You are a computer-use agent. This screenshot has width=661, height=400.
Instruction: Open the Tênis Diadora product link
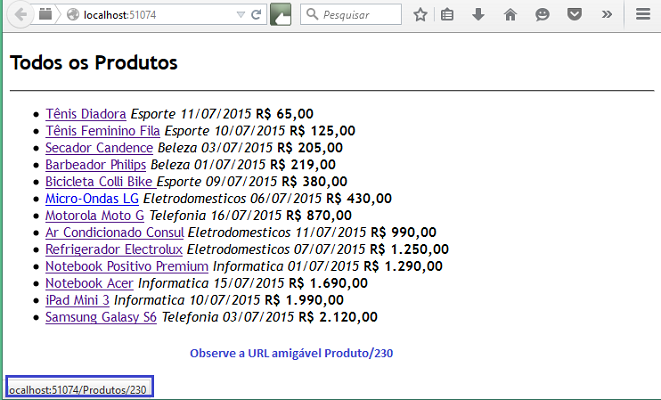coord(86,114)
